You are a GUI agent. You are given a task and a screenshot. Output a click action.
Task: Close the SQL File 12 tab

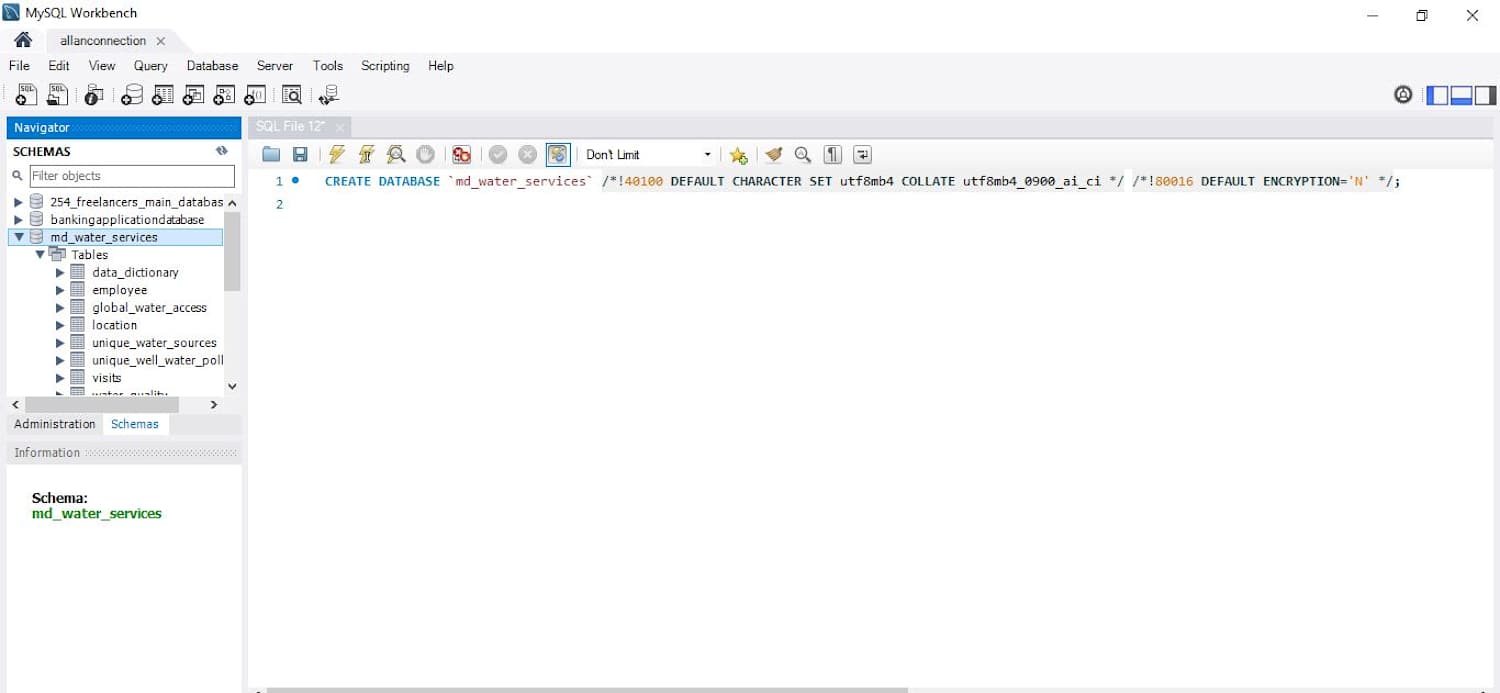(340, 127)
